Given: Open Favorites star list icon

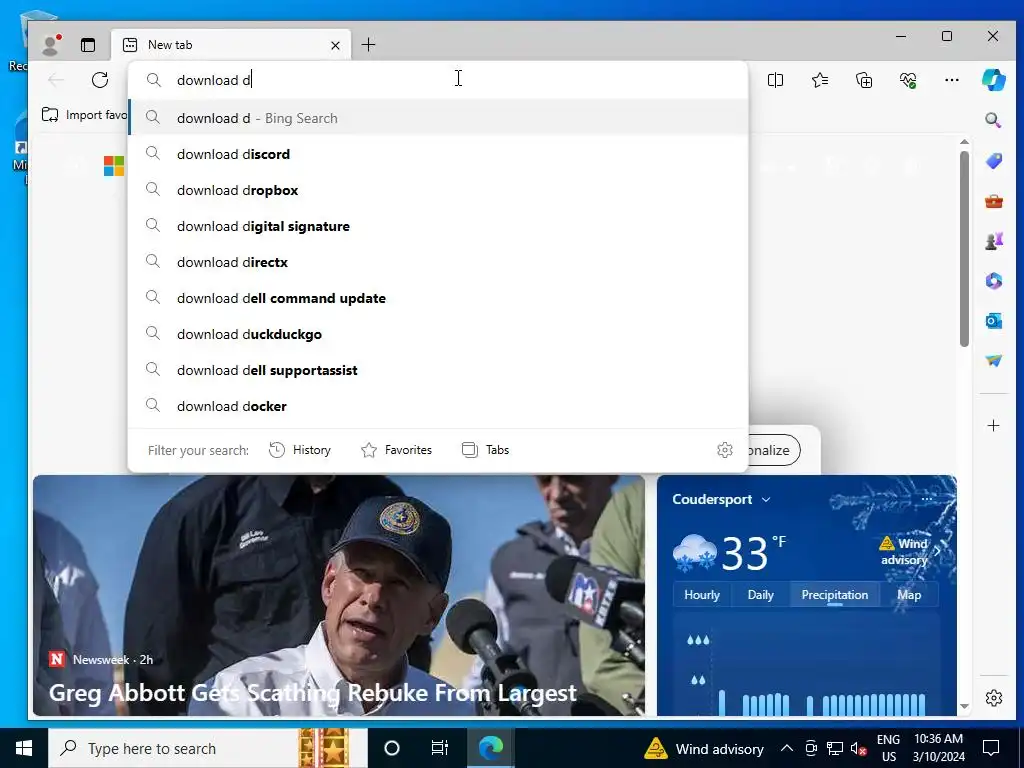Looking at the screenshot, I should [820, 80].
